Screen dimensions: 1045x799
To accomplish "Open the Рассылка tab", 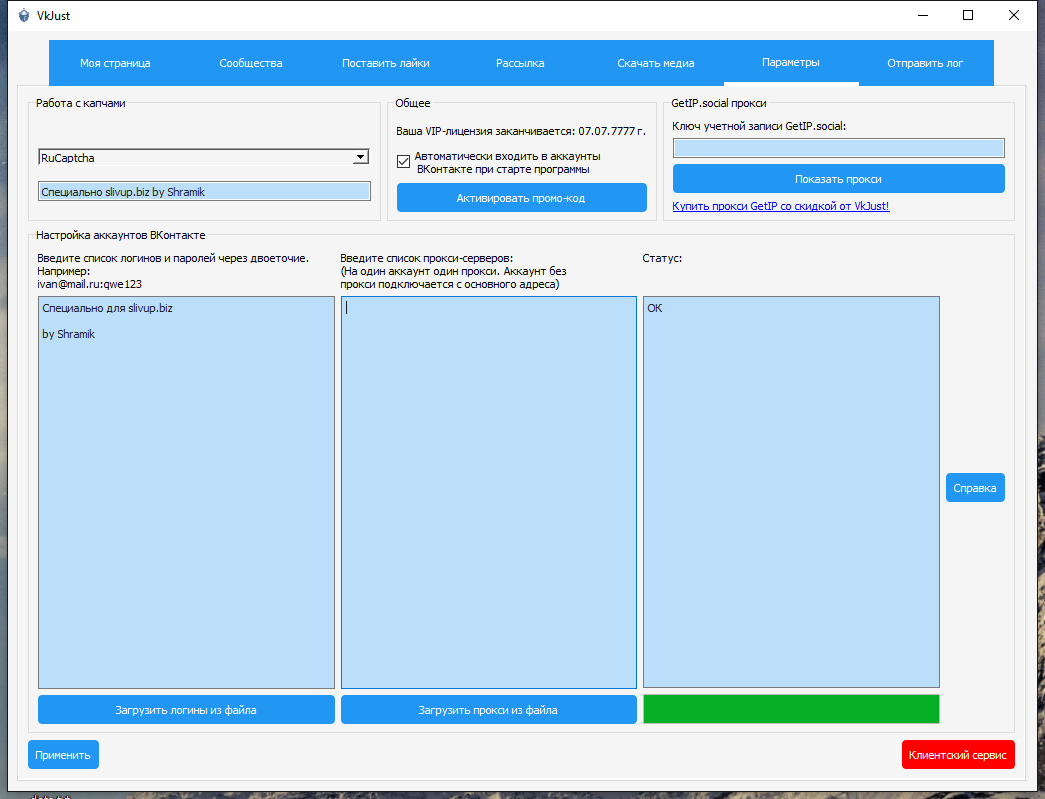I will pyautogui.click(x=520, y=63).
